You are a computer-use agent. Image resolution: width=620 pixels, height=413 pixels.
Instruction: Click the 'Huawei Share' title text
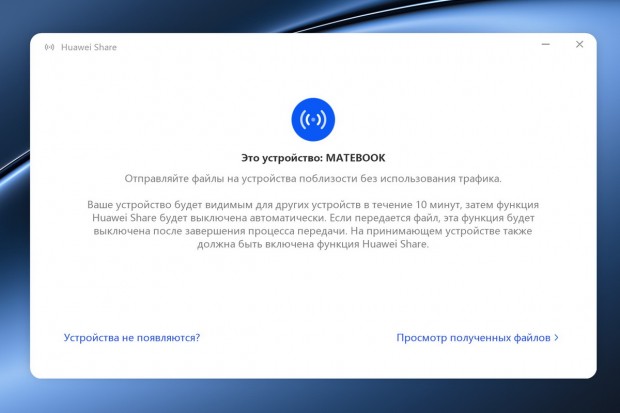pos(89,47)
